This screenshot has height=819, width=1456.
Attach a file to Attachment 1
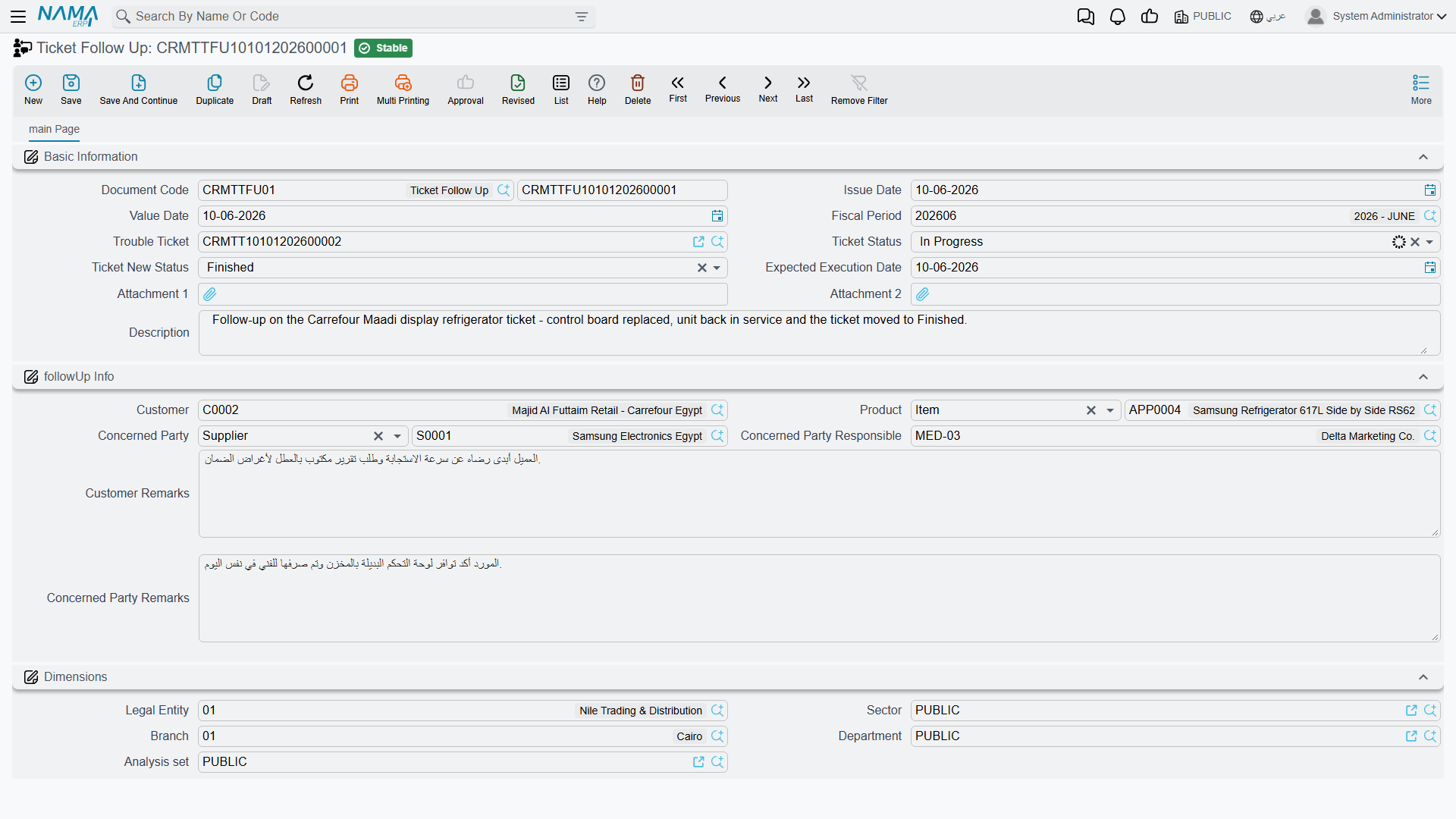point(210,294)
